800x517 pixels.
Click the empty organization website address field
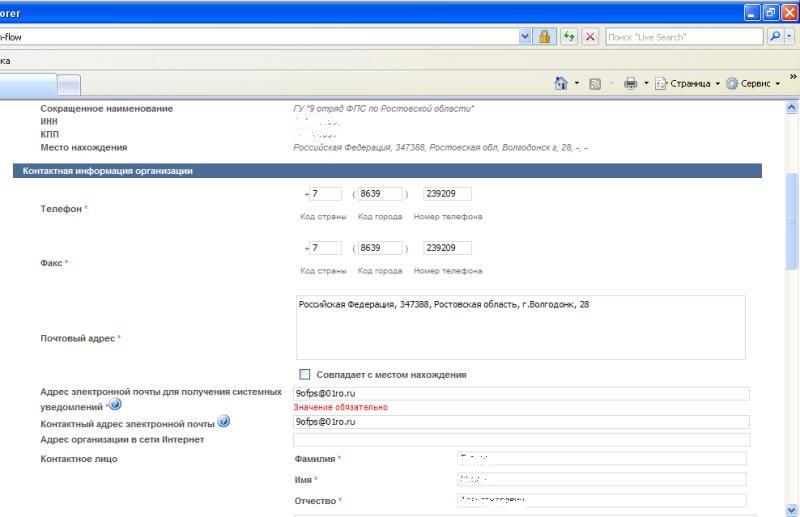tap(520, 440)
